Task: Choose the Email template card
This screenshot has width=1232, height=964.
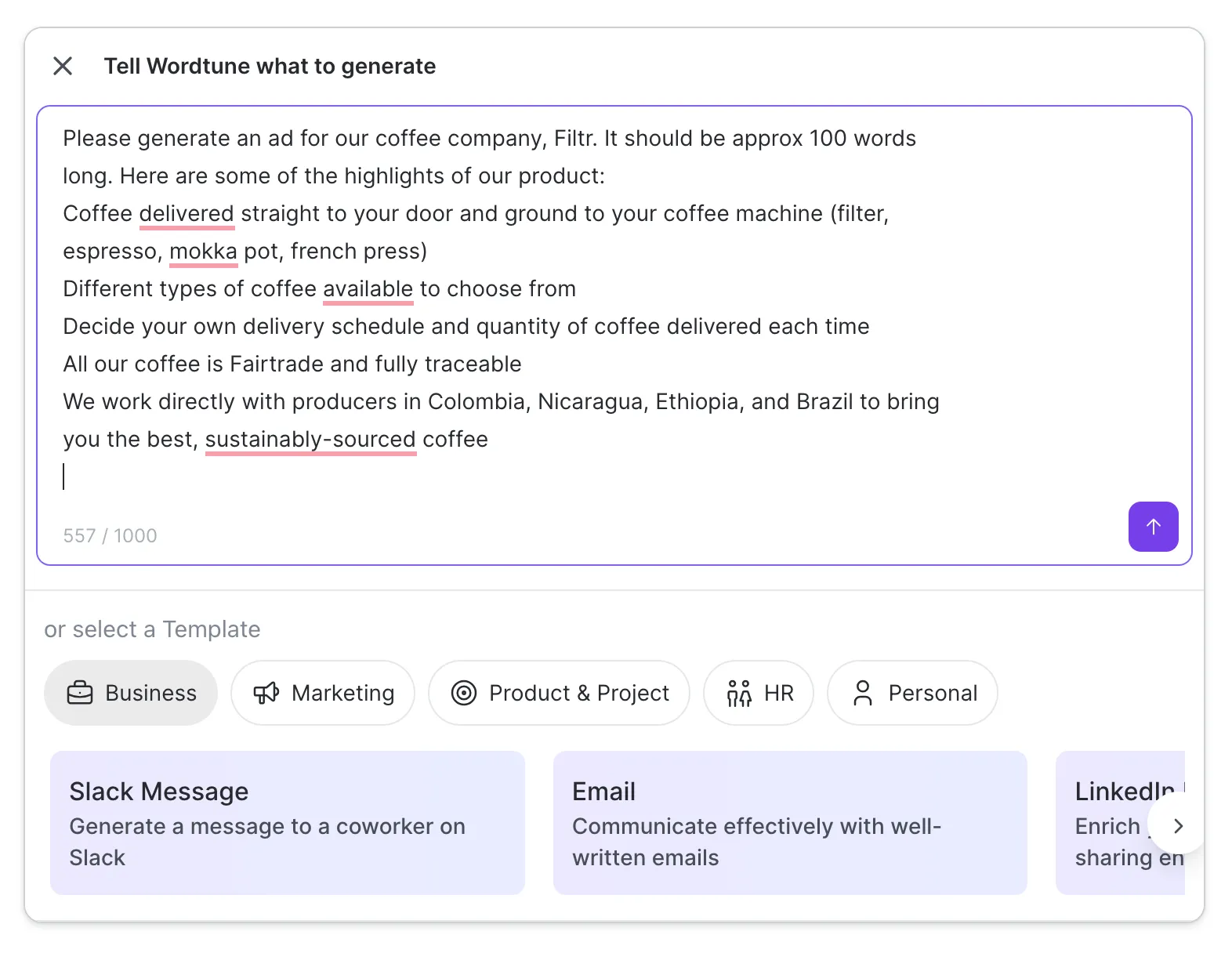Action: tap(790, 823)
